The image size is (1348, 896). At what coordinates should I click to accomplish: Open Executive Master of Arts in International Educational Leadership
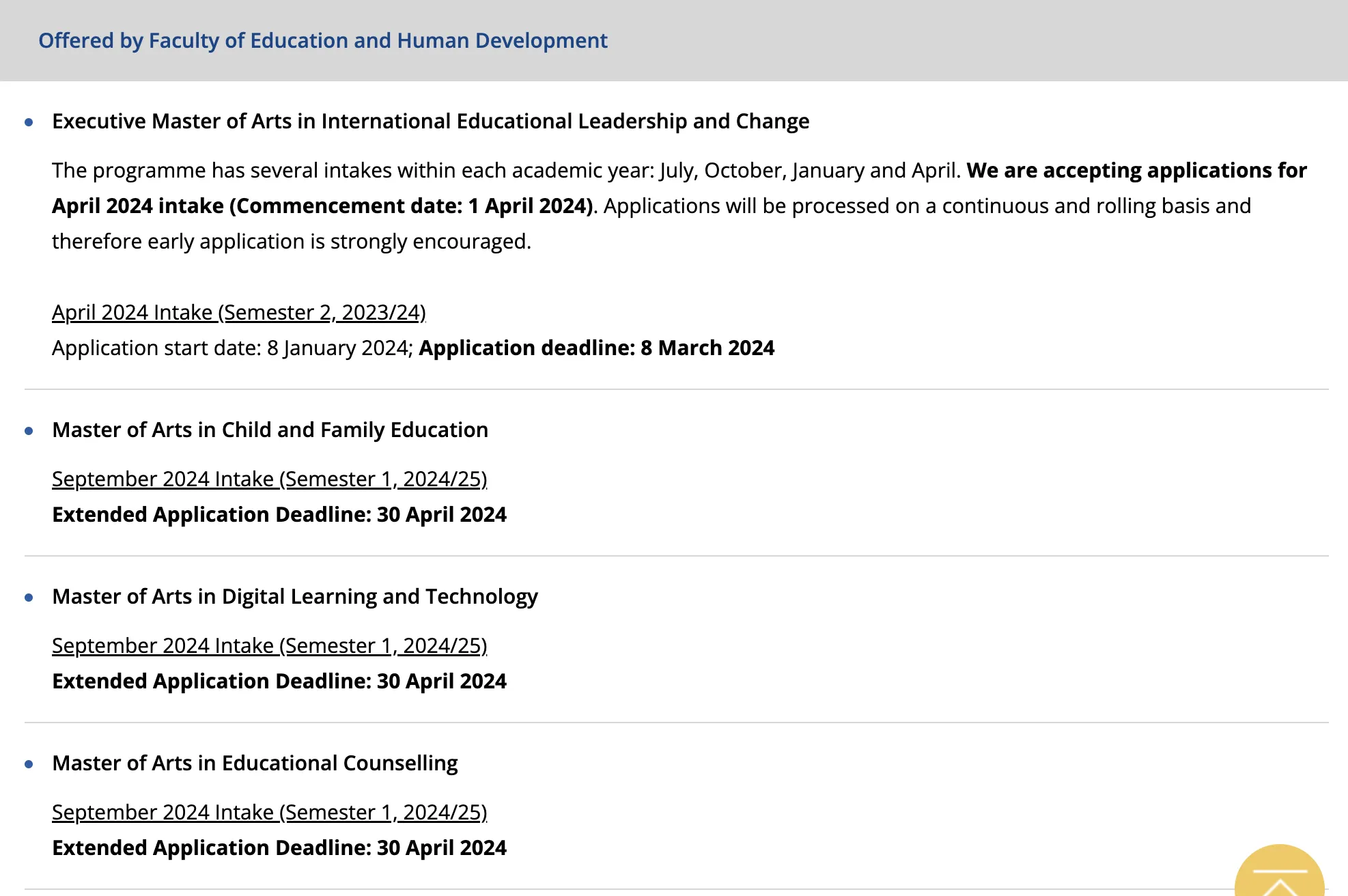(430, 122)
